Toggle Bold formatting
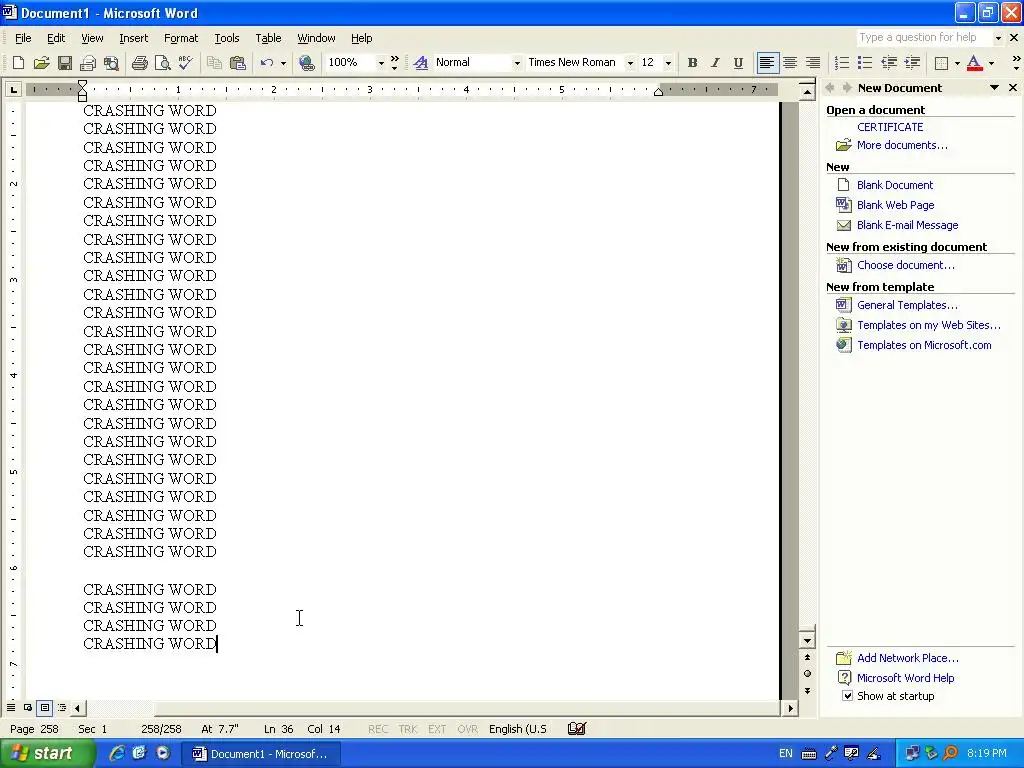This screenshot has height=768, width=1024. (x=692, y=63)
